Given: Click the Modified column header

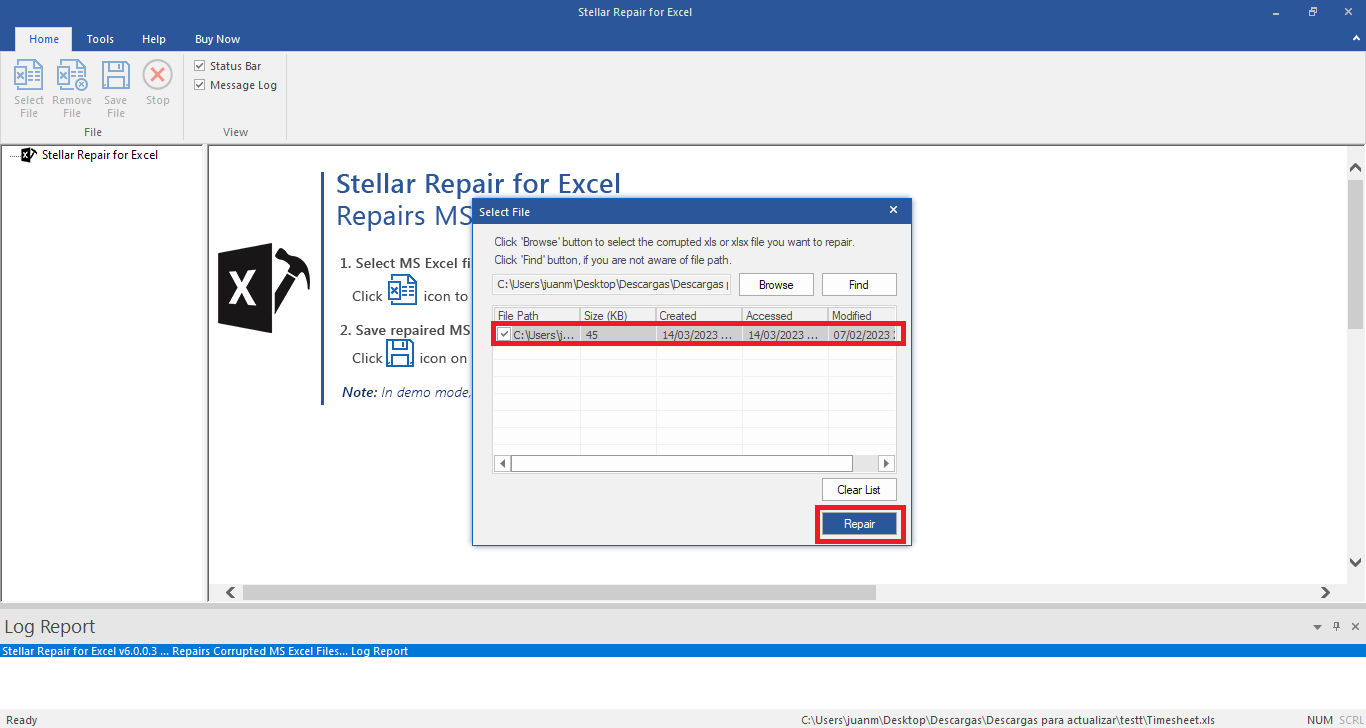Looking at the screenshot, I should pos(862,316).
